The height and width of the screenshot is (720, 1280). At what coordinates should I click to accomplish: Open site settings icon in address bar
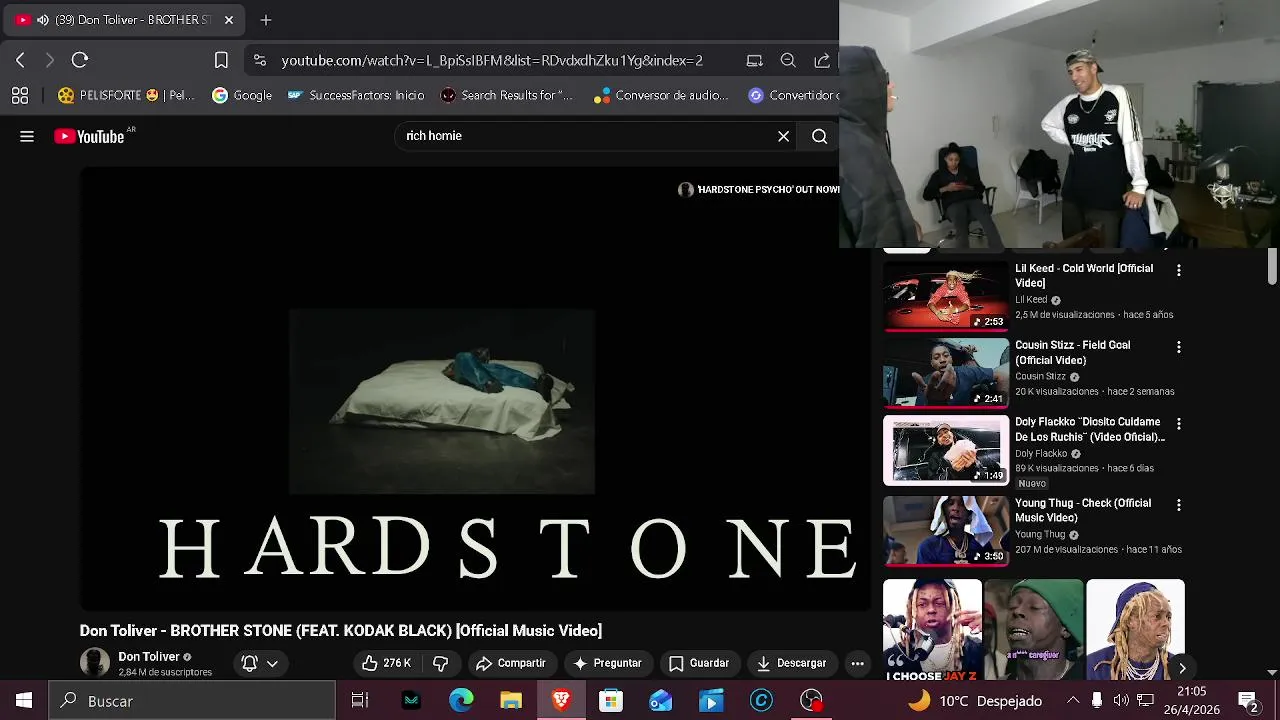(x=260, y=60)
